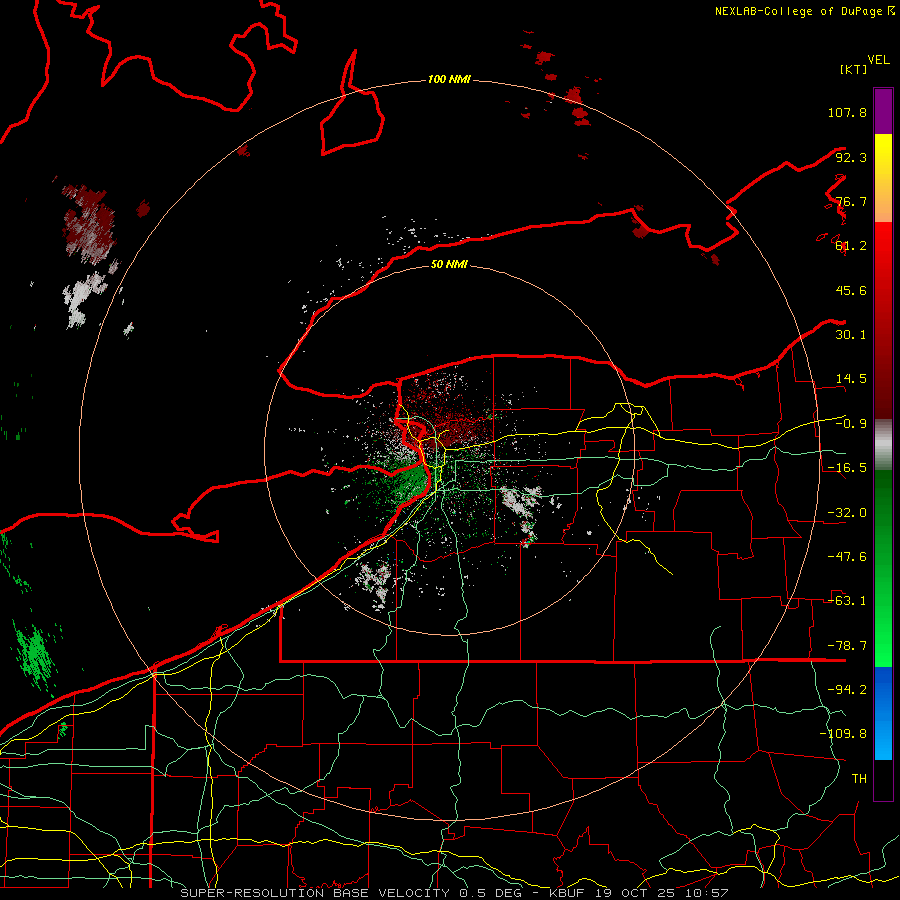The width and height of the screenshot is (900, 900).
Task: Click the 14.5 velocity scale value
Action: tap(851, 379)
